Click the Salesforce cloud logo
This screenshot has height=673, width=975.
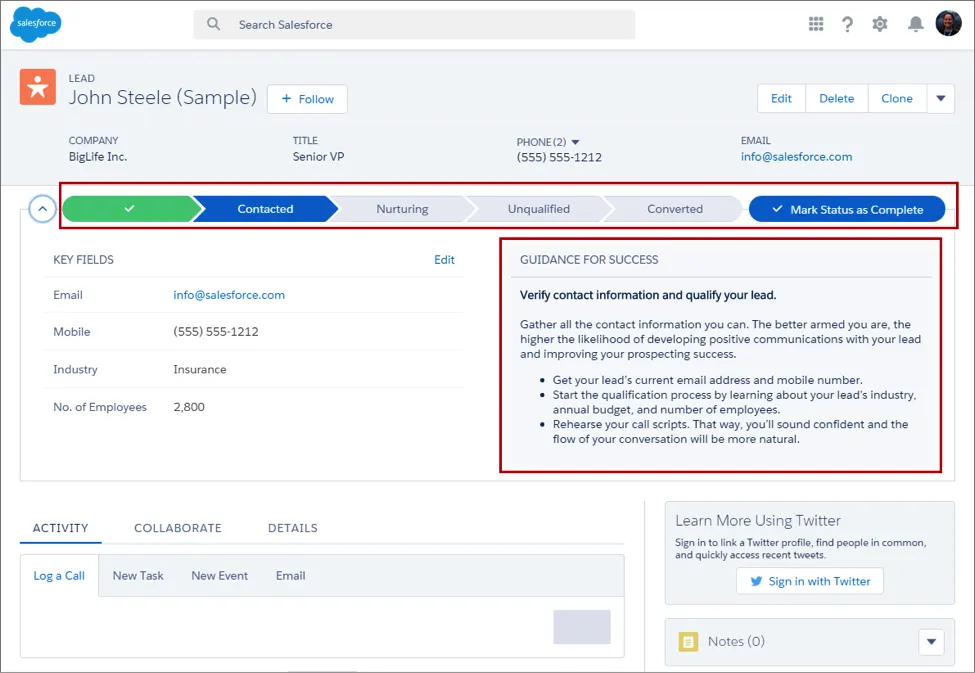tap(37, 24)
